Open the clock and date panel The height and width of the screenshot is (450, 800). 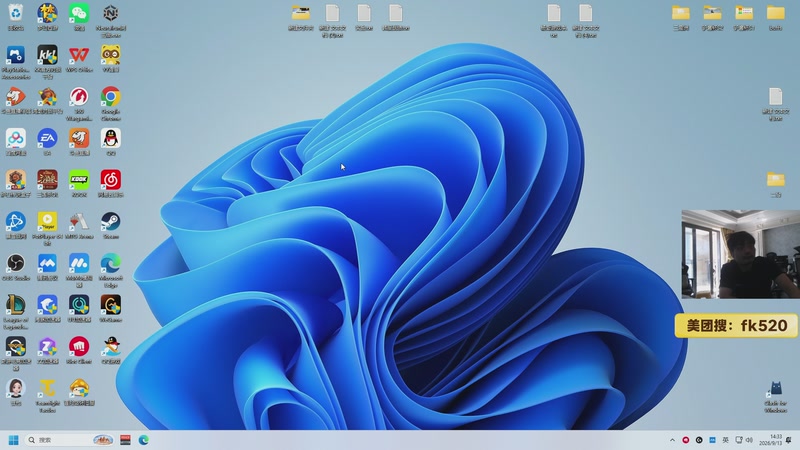[x=771, y=440]
